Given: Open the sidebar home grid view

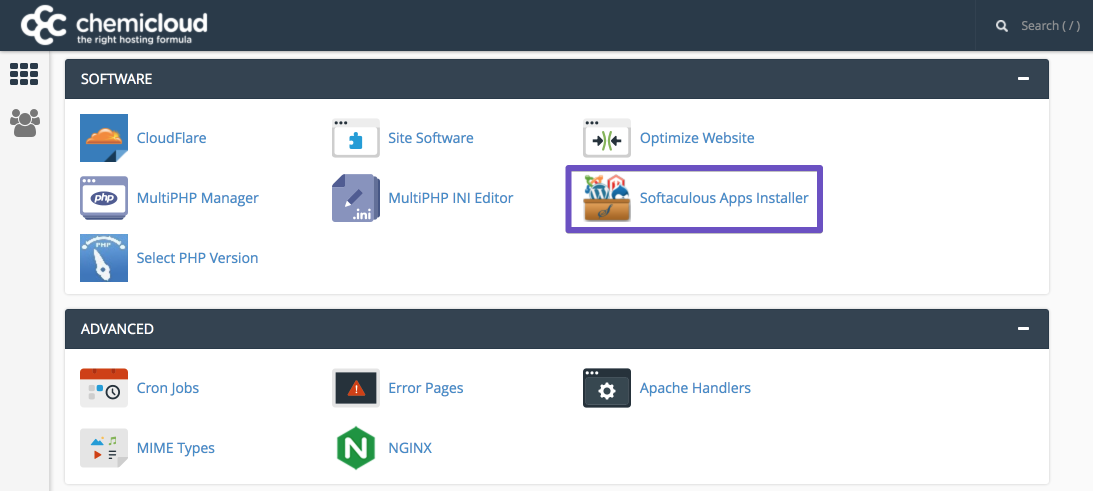Looking at the screenshot, I should tap(23, 74).
